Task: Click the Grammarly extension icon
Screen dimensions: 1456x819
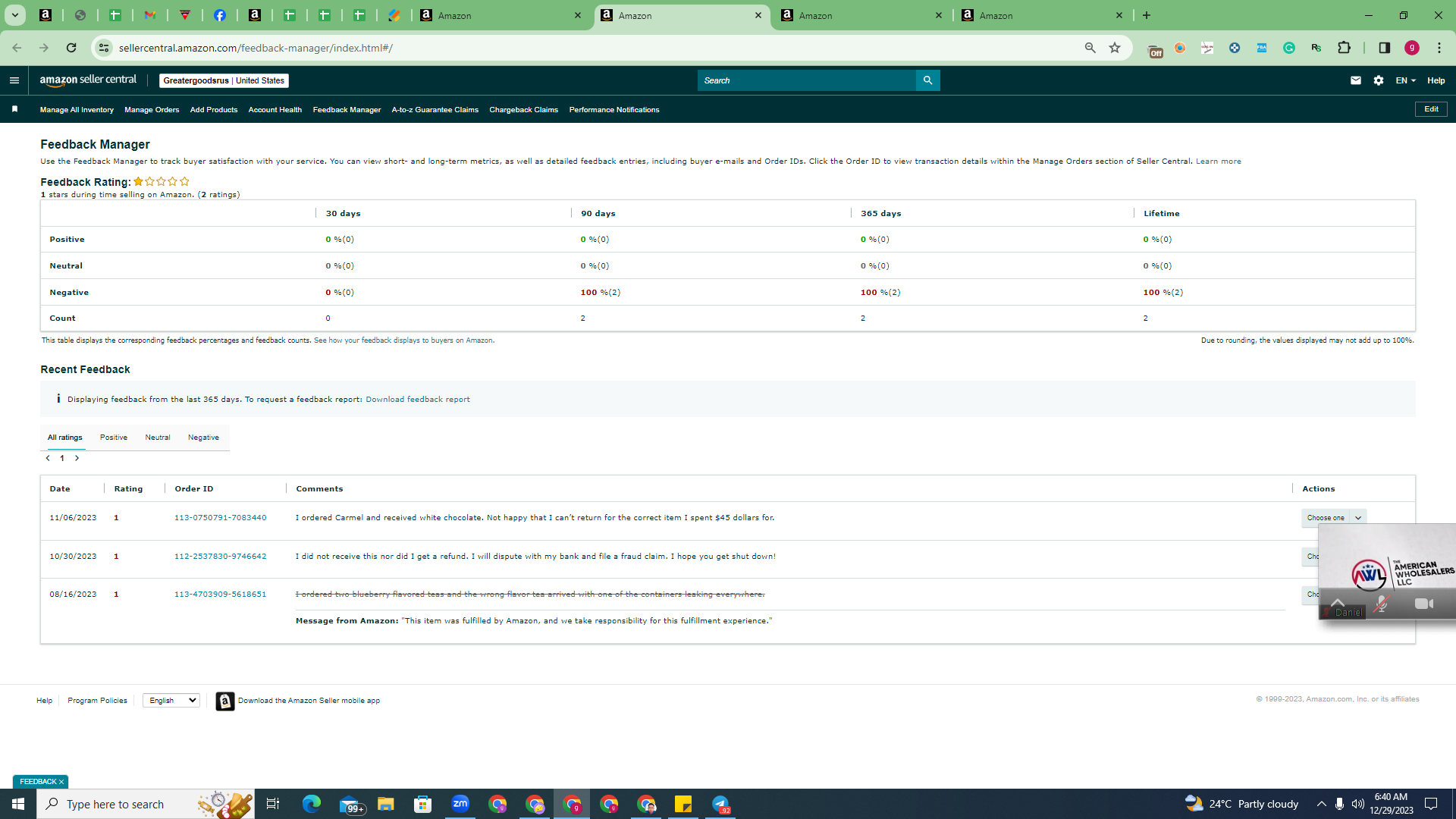Action: (x=1289, y=48)
